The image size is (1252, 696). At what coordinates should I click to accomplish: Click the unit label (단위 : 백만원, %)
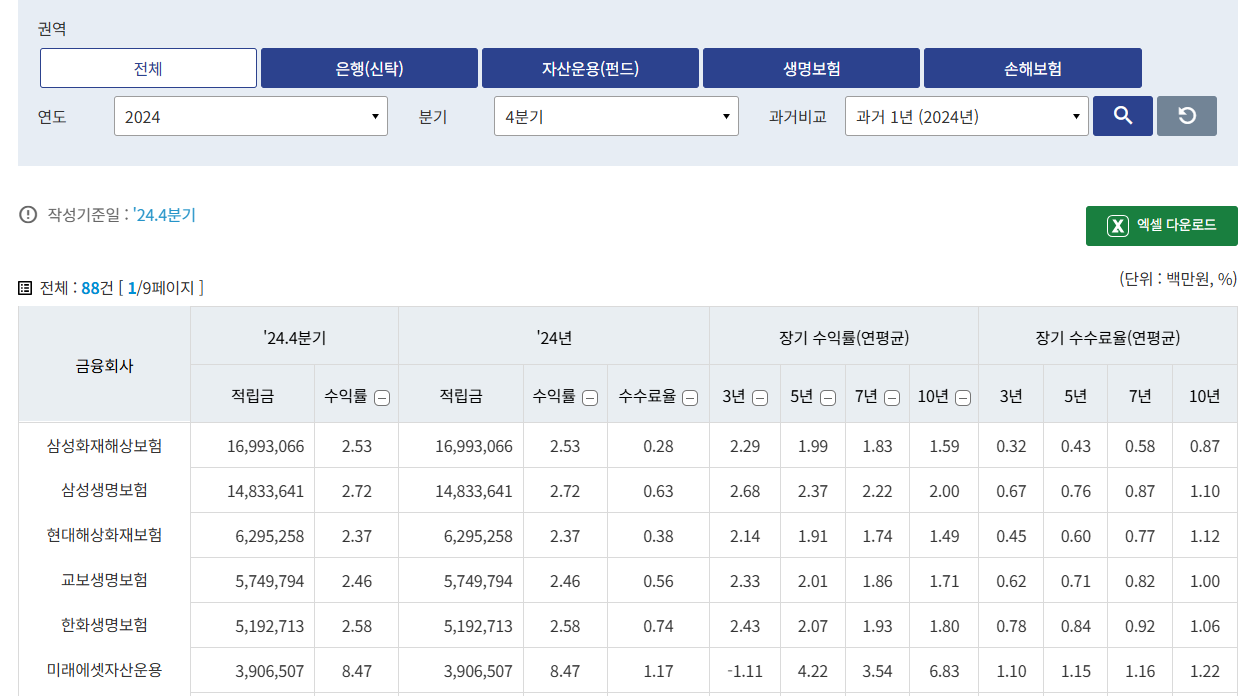click(x=1178, y=279)
